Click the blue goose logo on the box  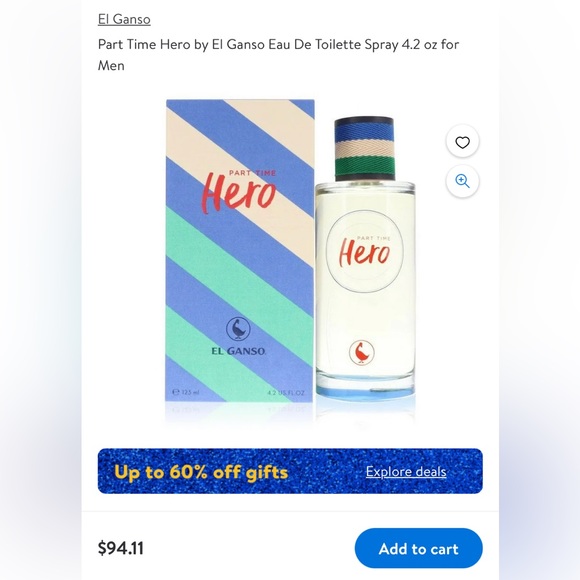pyautogui.click(x=238, y=329)
